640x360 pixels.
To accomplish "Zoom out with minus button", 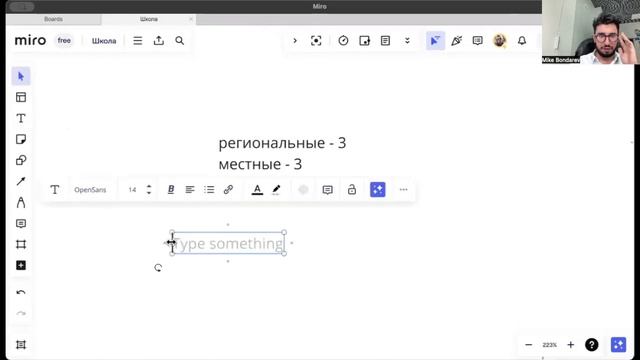I will [529, 345].
